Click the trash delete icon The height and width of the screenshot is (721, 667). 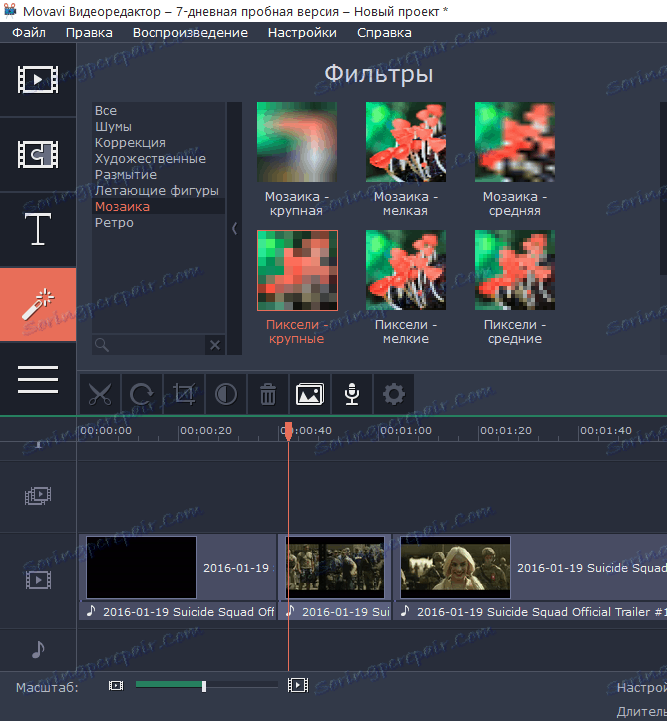[x=268, y=395]
